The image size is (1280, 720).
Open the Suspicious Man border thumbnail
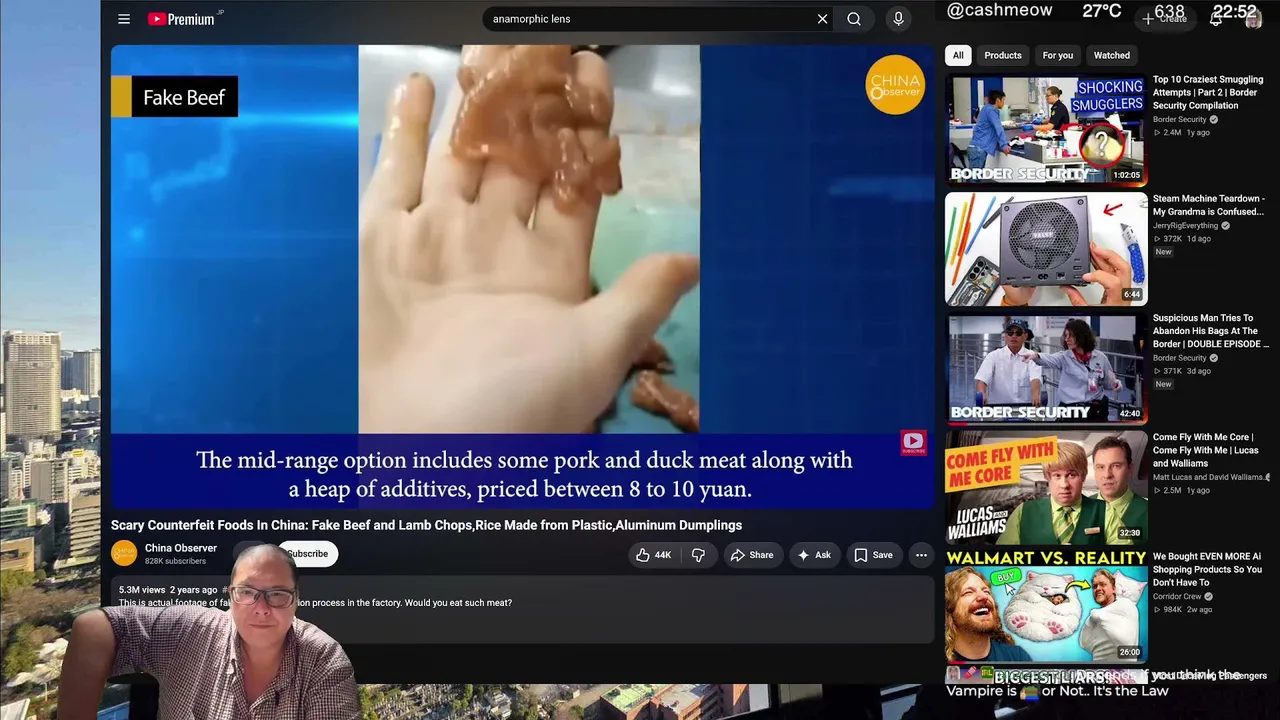(1046, 367)
